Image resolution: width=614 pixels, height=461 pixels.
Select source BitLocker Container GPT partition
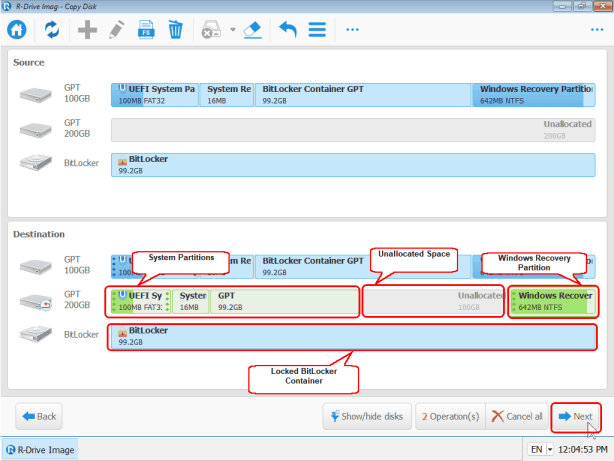coord(363,95)
